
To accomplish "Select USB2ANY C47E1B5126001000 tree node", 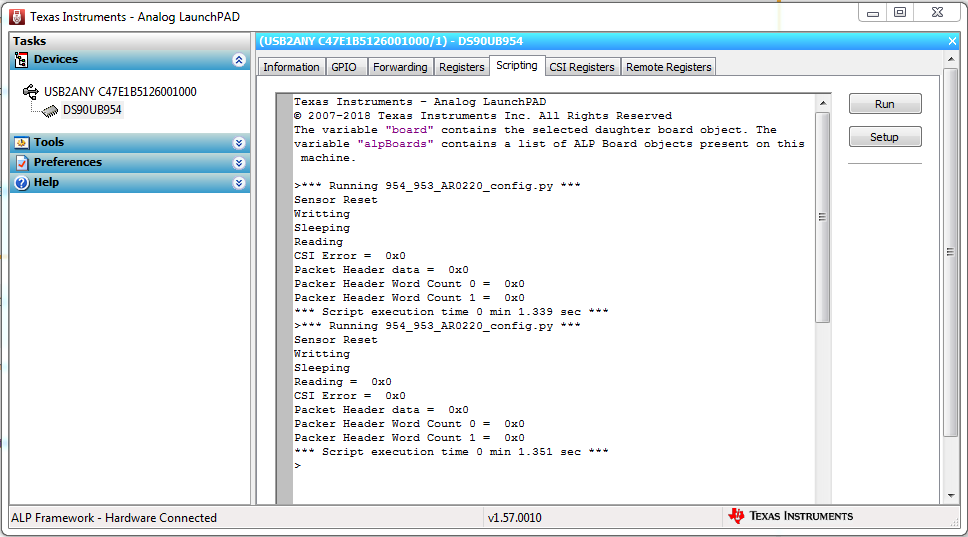I will (120, 92).
